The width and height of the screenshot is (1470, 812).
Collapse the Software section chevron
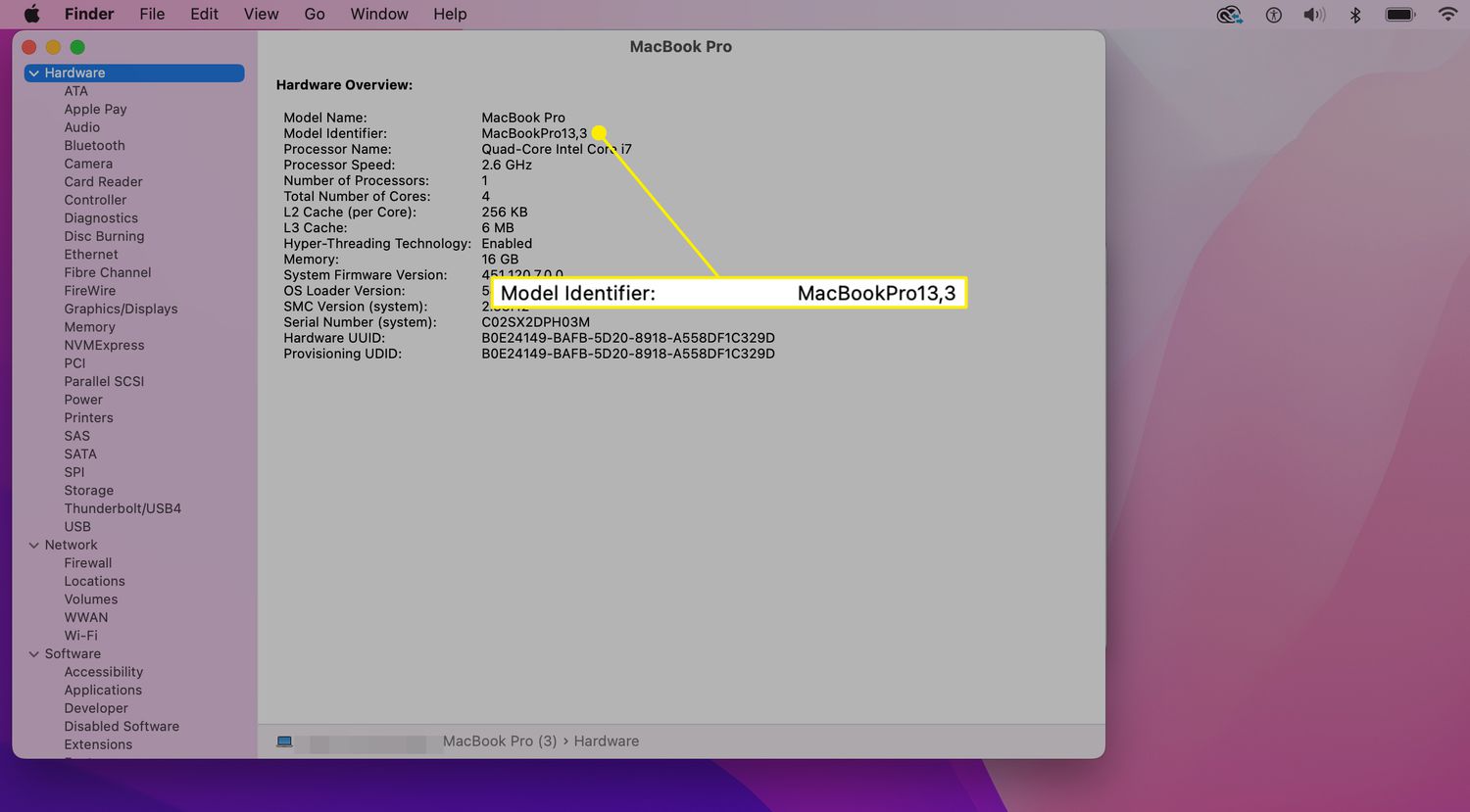34,654
